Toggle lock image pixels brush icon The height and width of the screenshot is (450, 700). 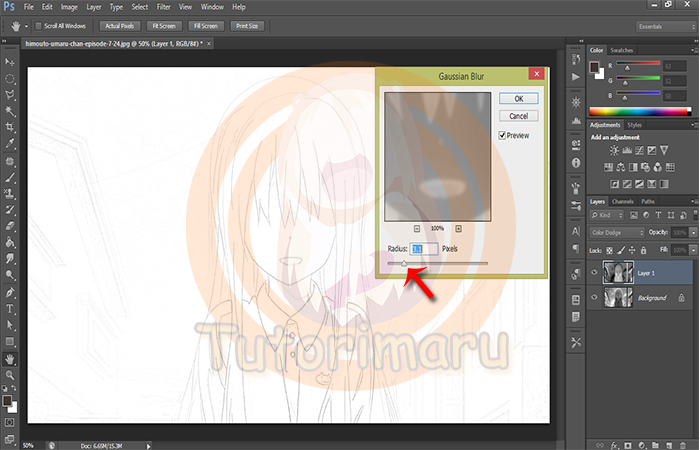[x=621, y=250]
